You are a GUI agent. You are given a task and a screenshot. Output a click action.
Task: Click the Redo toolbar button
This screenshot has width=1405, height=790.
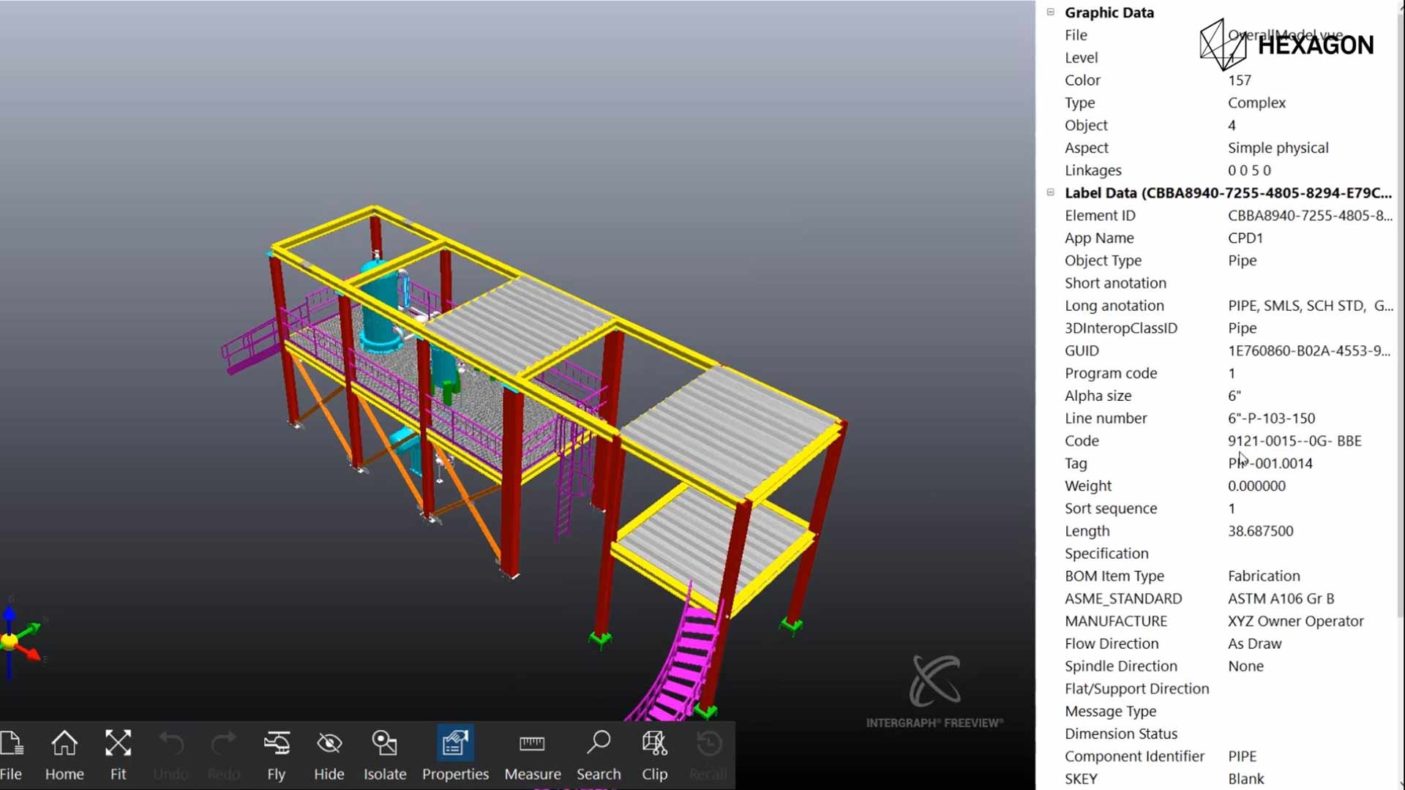(x=223, y=745)
